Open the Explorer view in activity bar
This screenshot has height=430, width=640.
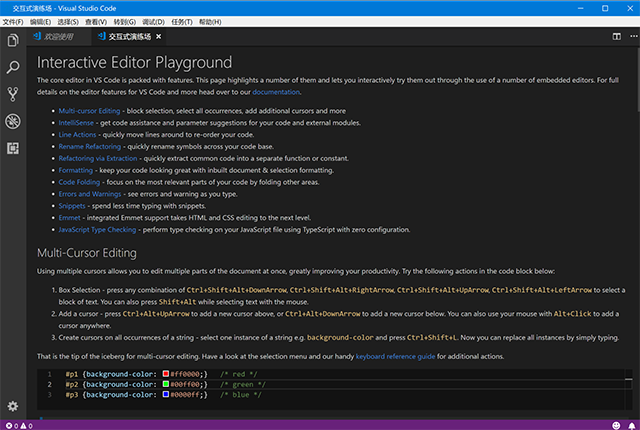(x=13, y=41)
